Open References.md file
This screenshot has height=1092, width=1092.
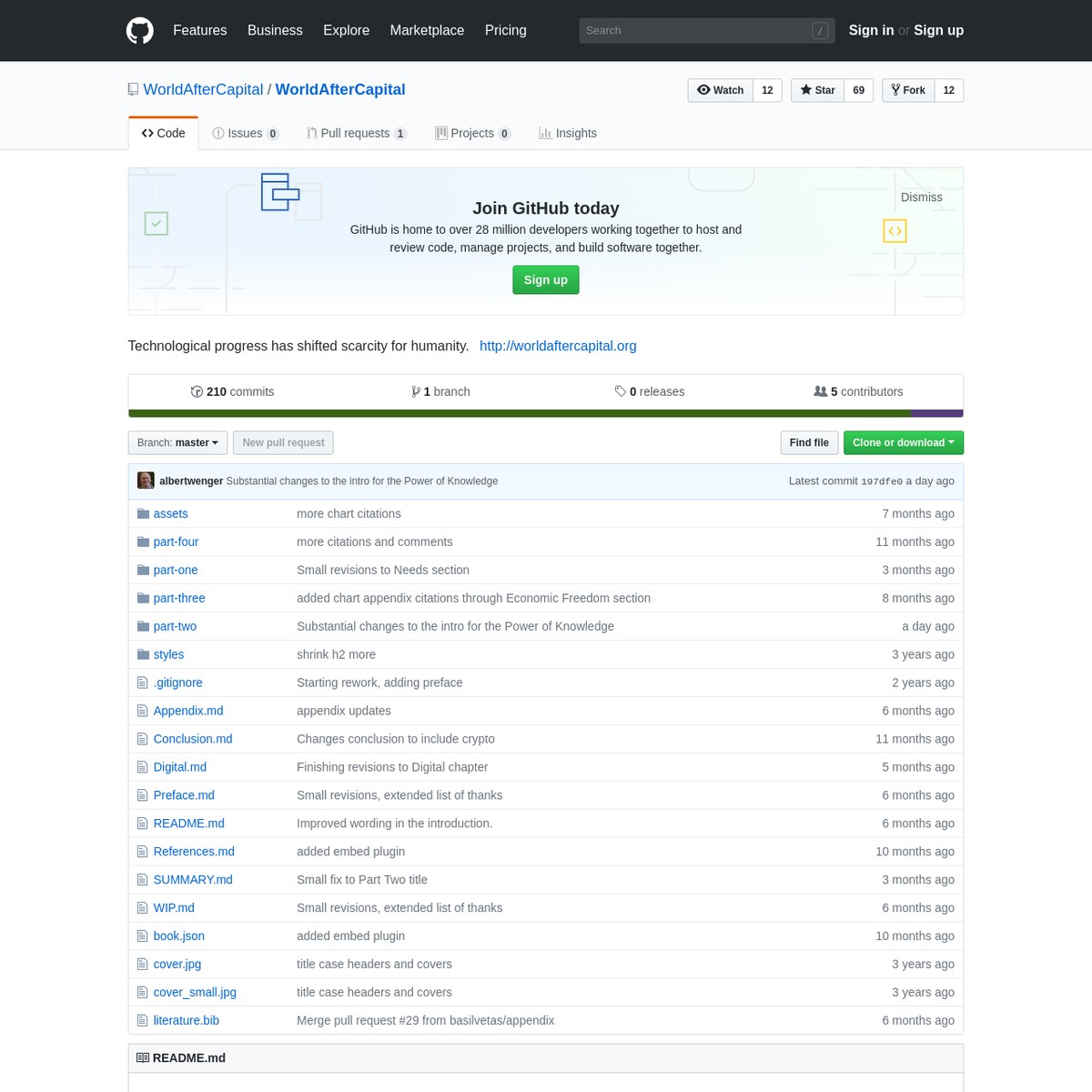pyautogui.click(x=194, y=852)
